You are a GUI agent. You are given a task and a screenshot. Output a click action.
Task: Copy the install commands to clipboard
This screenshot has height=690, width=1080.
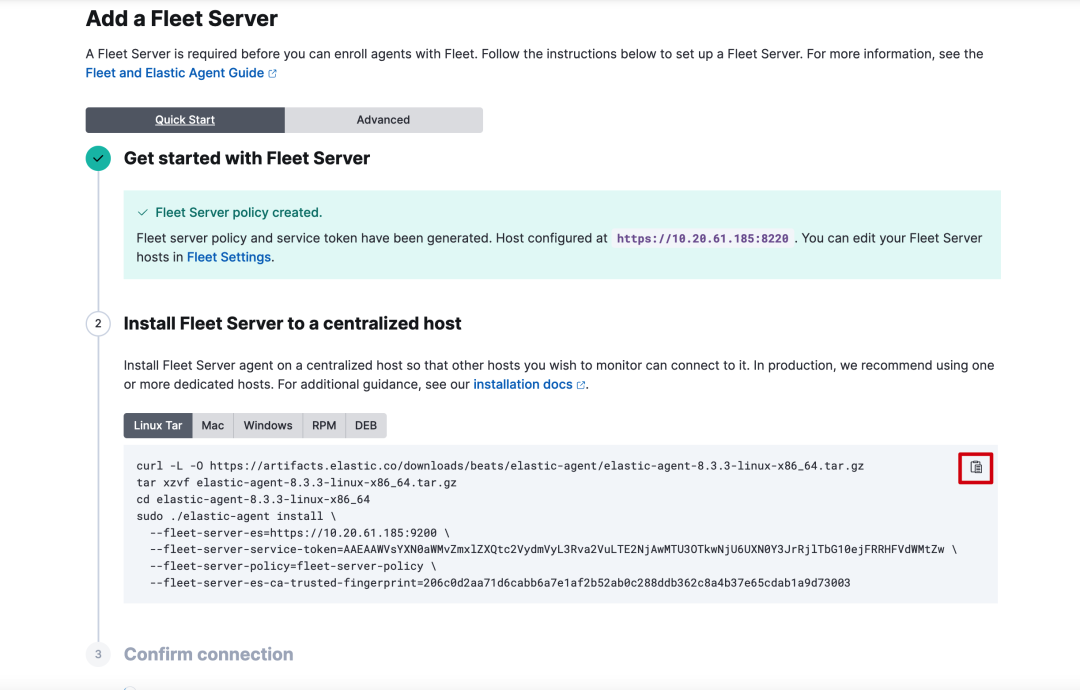point(976,467)
